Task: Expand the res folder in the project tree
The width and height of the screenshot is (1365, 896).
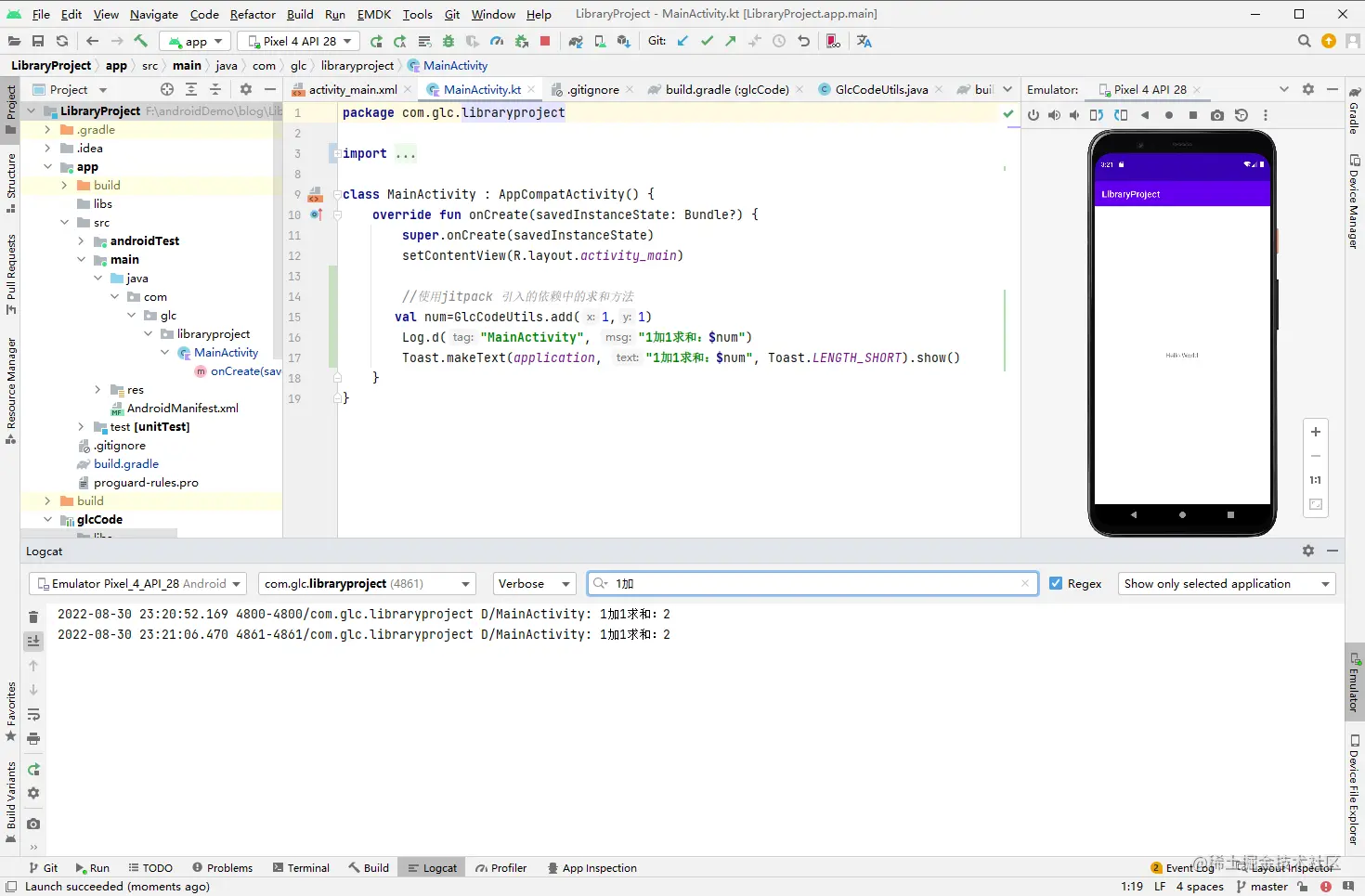Action: [97, 390]
